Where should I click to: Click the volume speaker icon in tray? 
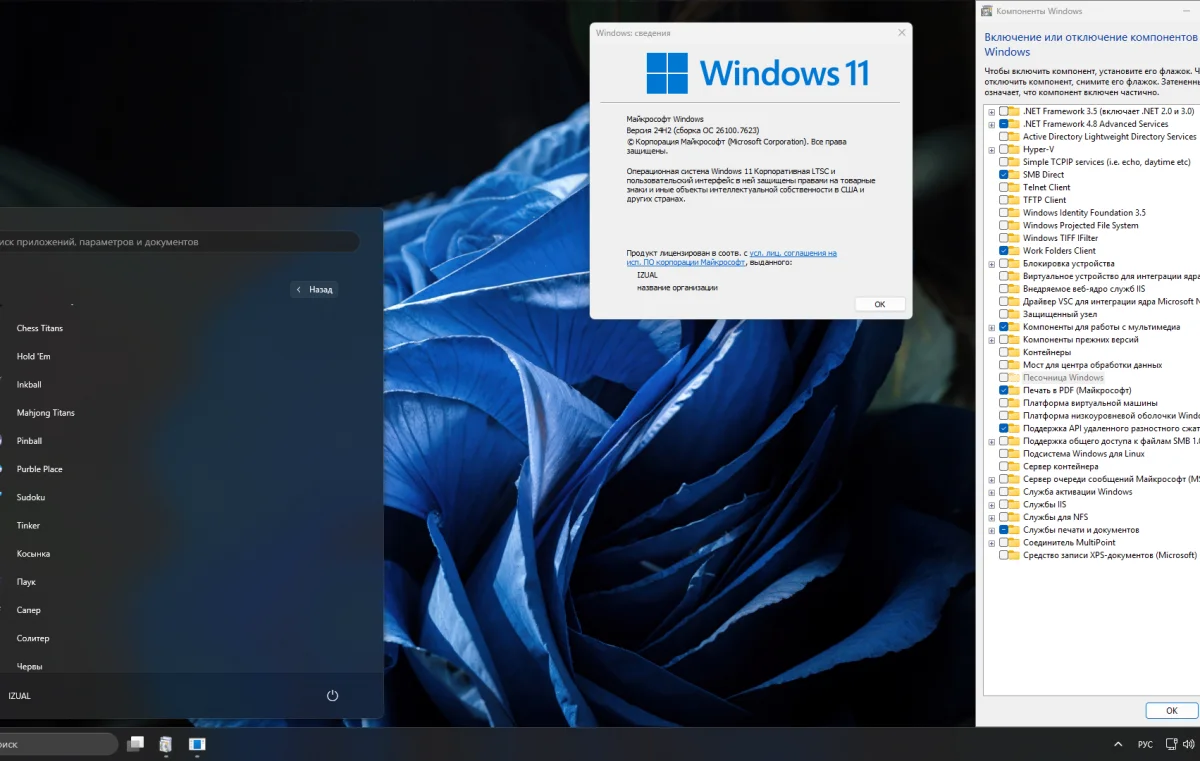[1188, 745]
